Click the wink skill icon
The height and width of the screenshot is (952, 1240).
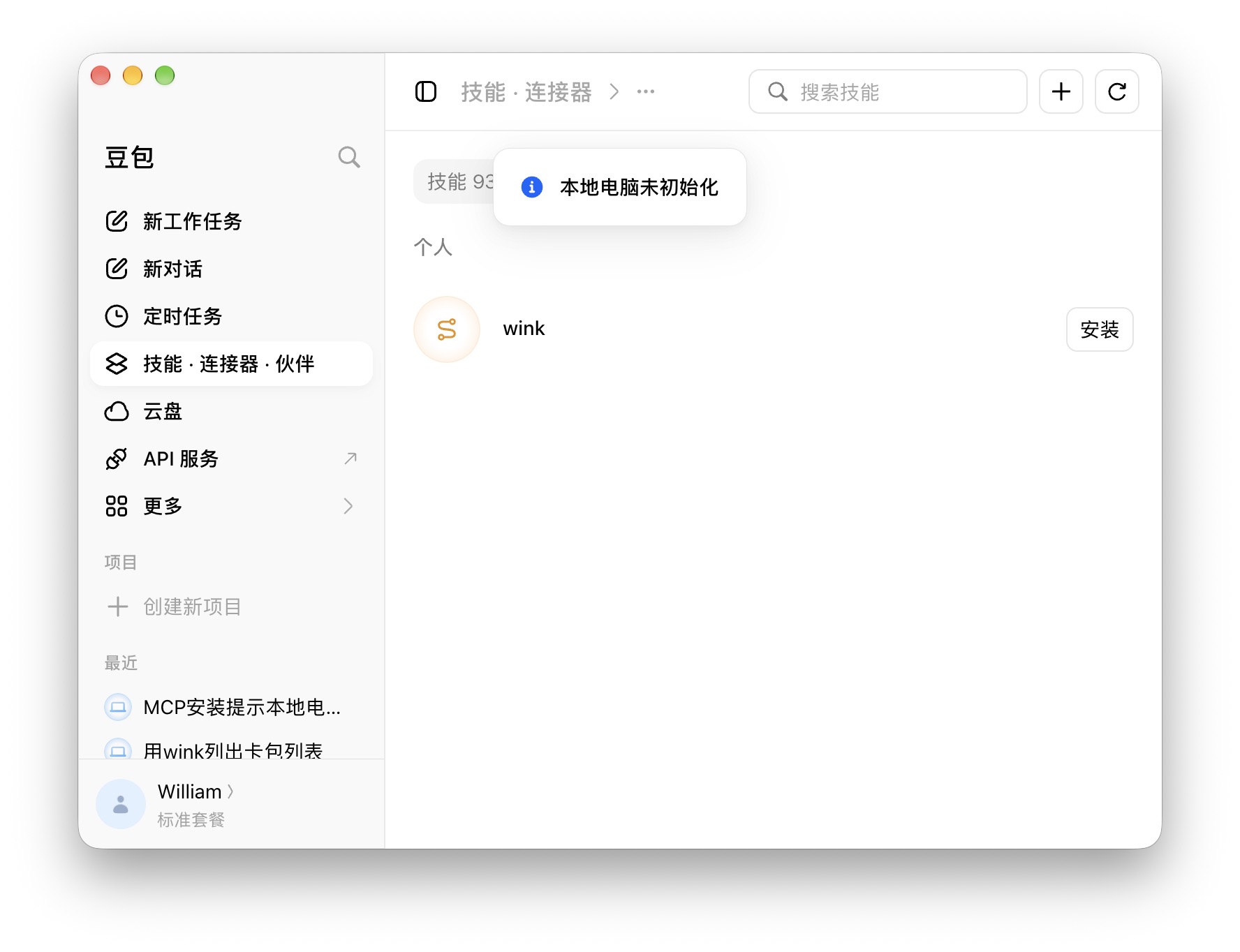click(447, 329)
